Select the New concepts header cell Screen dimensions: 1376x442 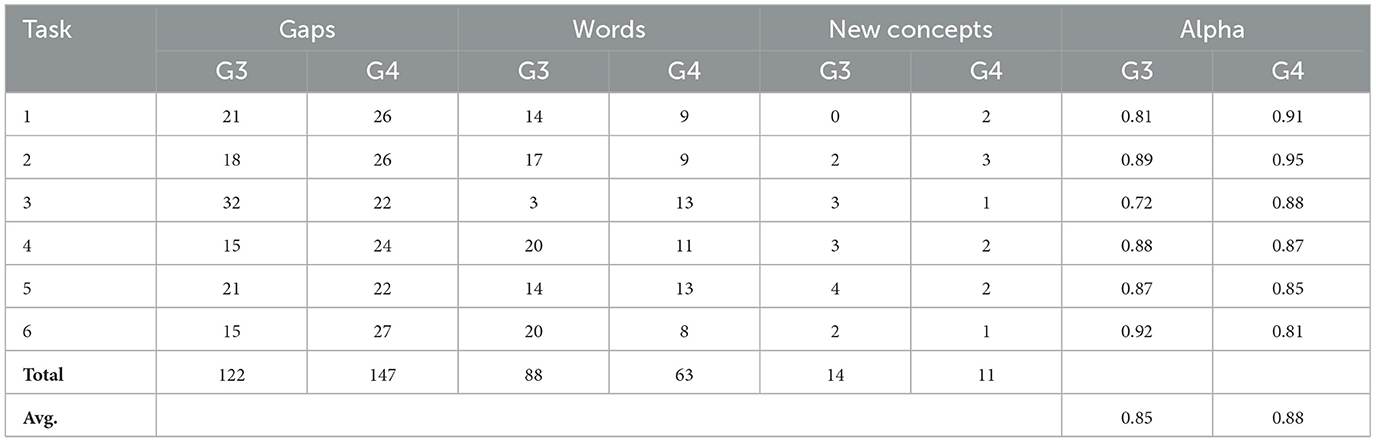tap(910, 30)
